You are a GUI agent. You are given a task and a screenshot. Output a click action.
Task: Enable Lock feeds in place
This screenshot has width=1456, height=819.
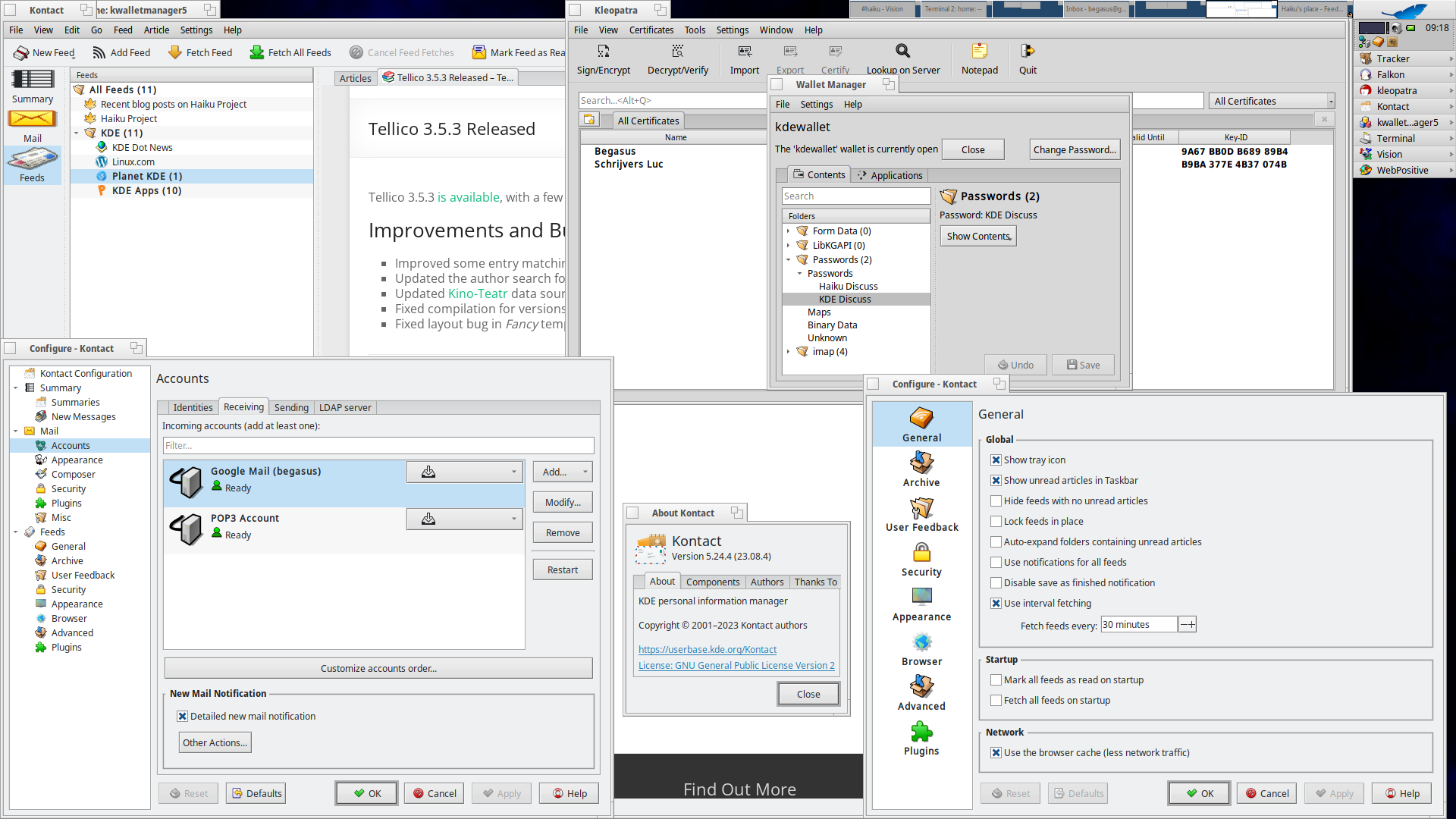click(x=996, y=521)
